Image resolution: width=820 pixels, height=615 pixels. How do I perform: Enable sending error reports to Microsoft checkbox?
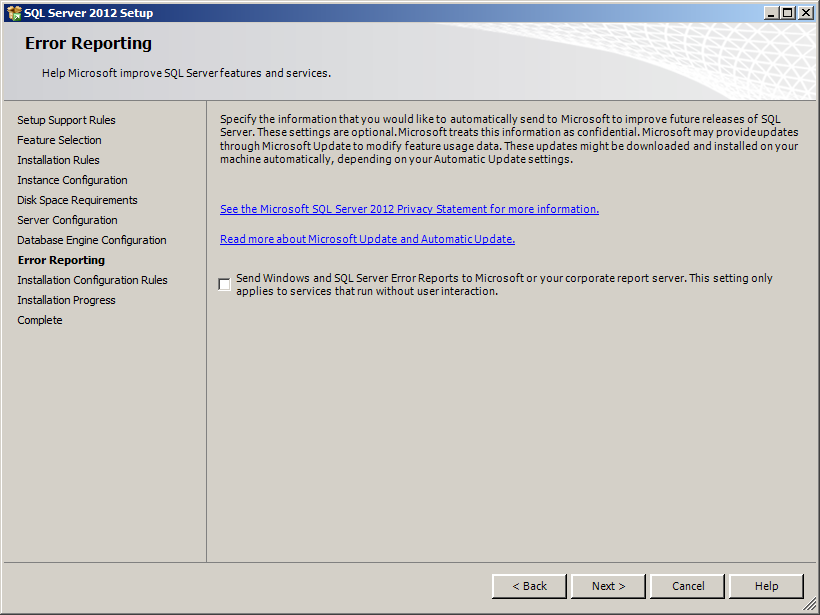[x=225, y=285]
